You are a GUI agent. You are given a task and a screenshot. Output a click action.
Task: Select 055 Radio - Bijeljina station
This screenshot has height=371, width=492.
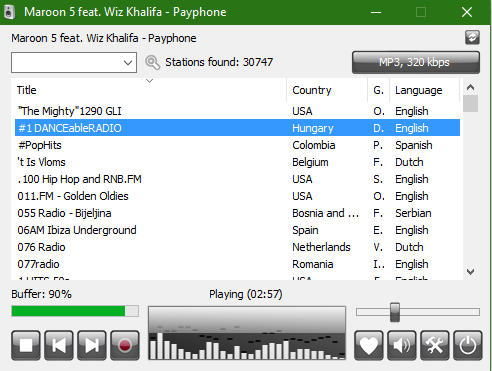pos(237,213)
